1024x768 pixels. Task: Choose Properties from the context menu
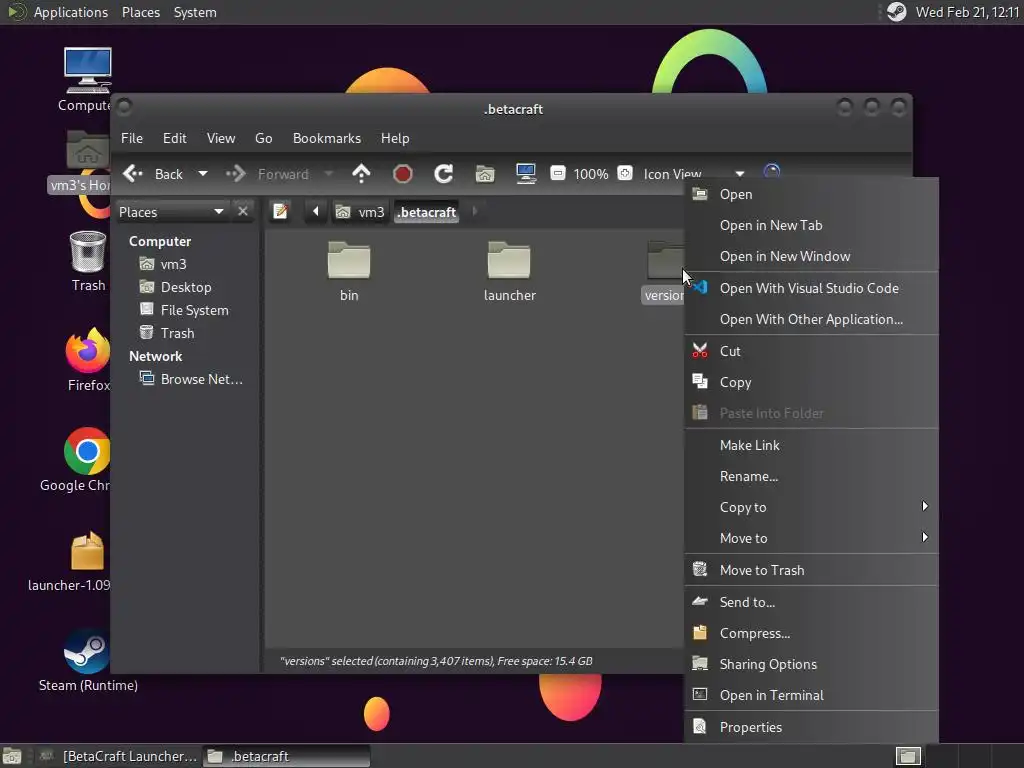tap(811, 727)
